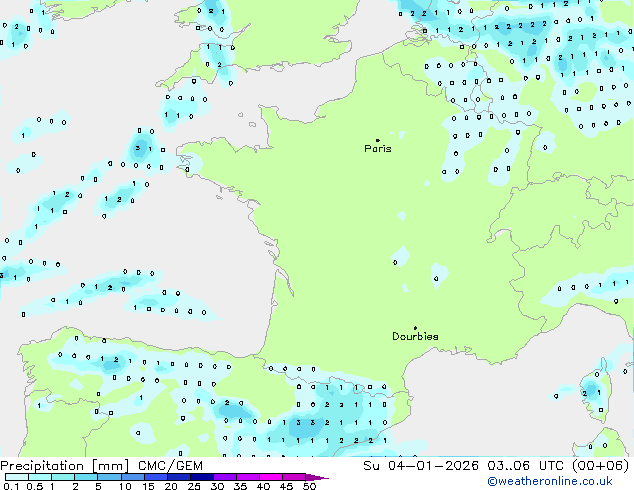Pick the 10 mm legend color swatch

click(x=132, y=477)
